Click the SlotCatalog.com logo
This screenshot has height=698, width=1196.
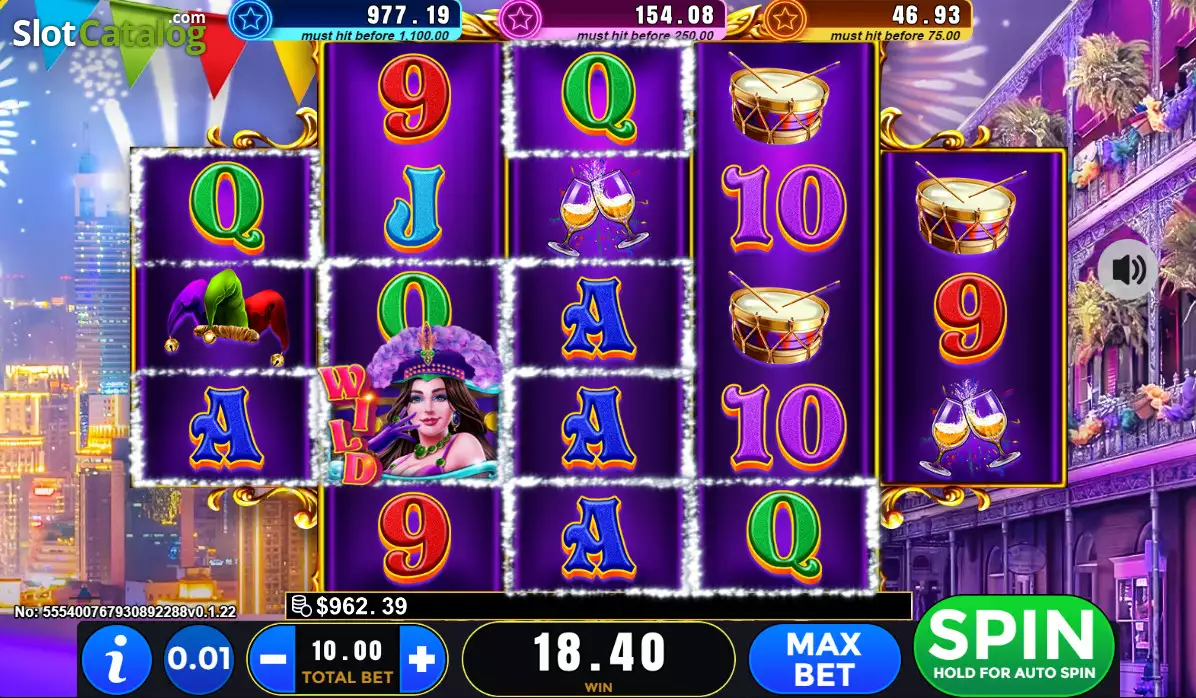pos(109,31)
